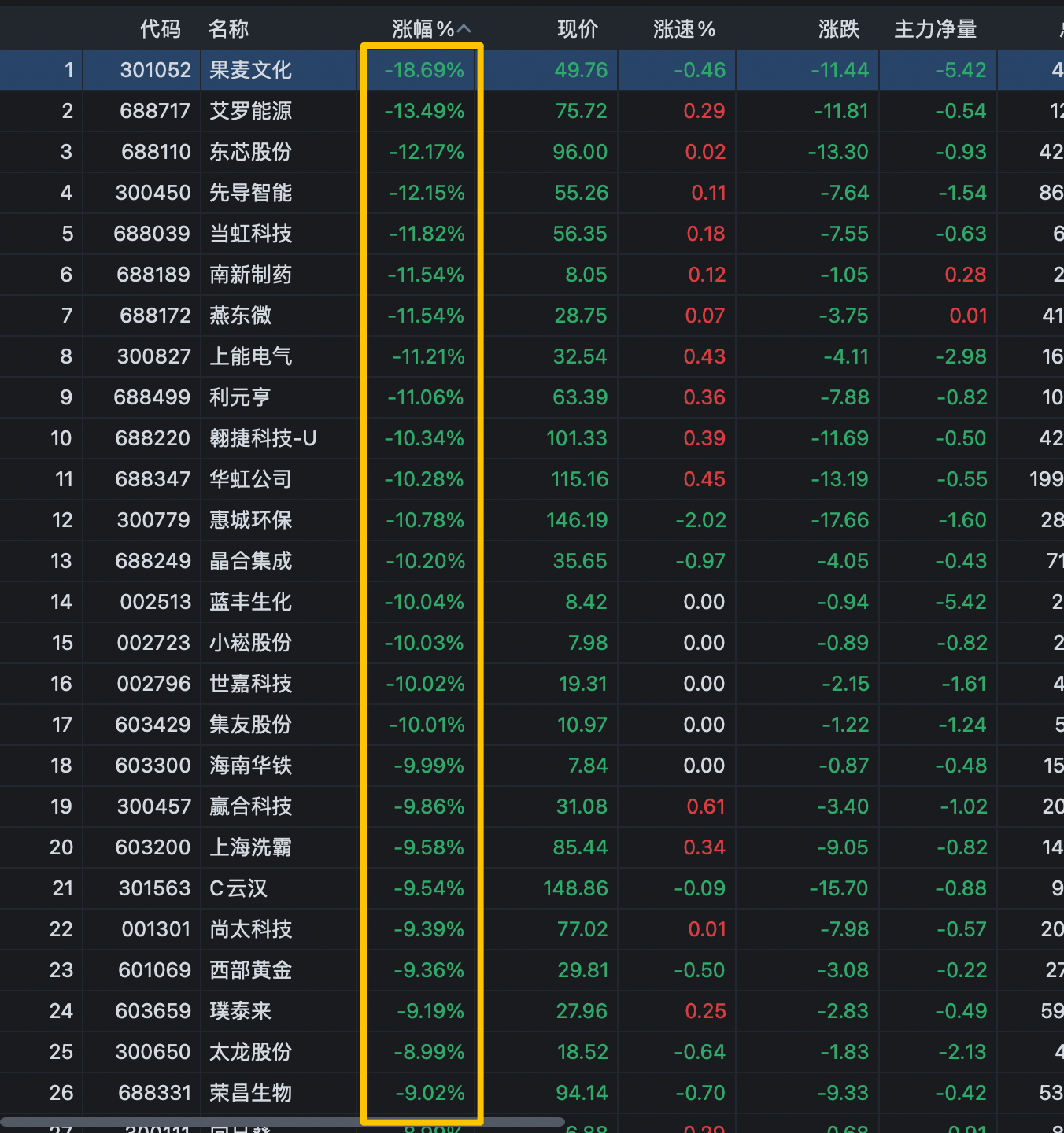This screenshot has height=1133, width=1064.
Task: Click stock code 300450
Action: 153,193
